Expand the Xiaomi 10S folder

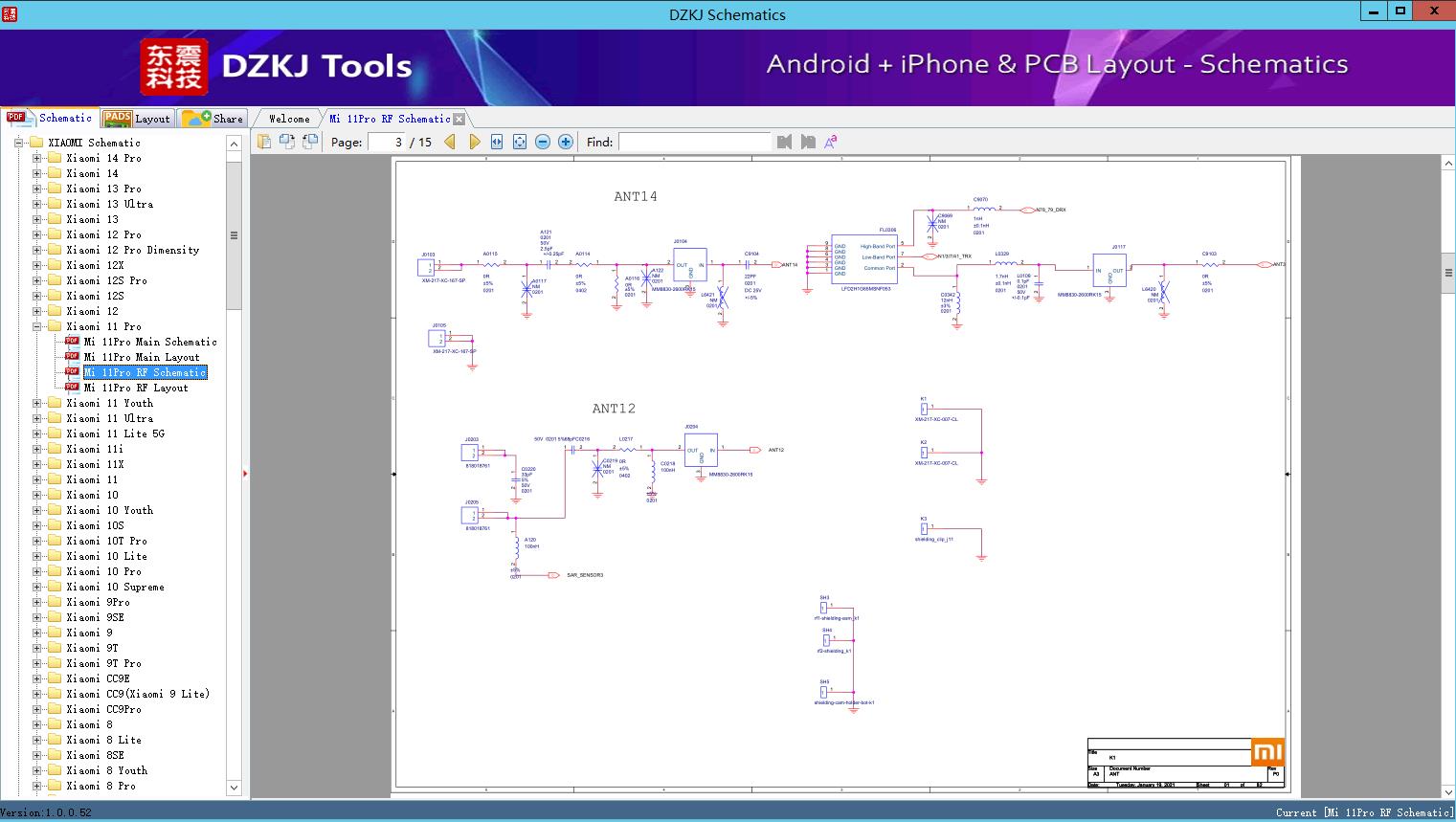point(36,525)
